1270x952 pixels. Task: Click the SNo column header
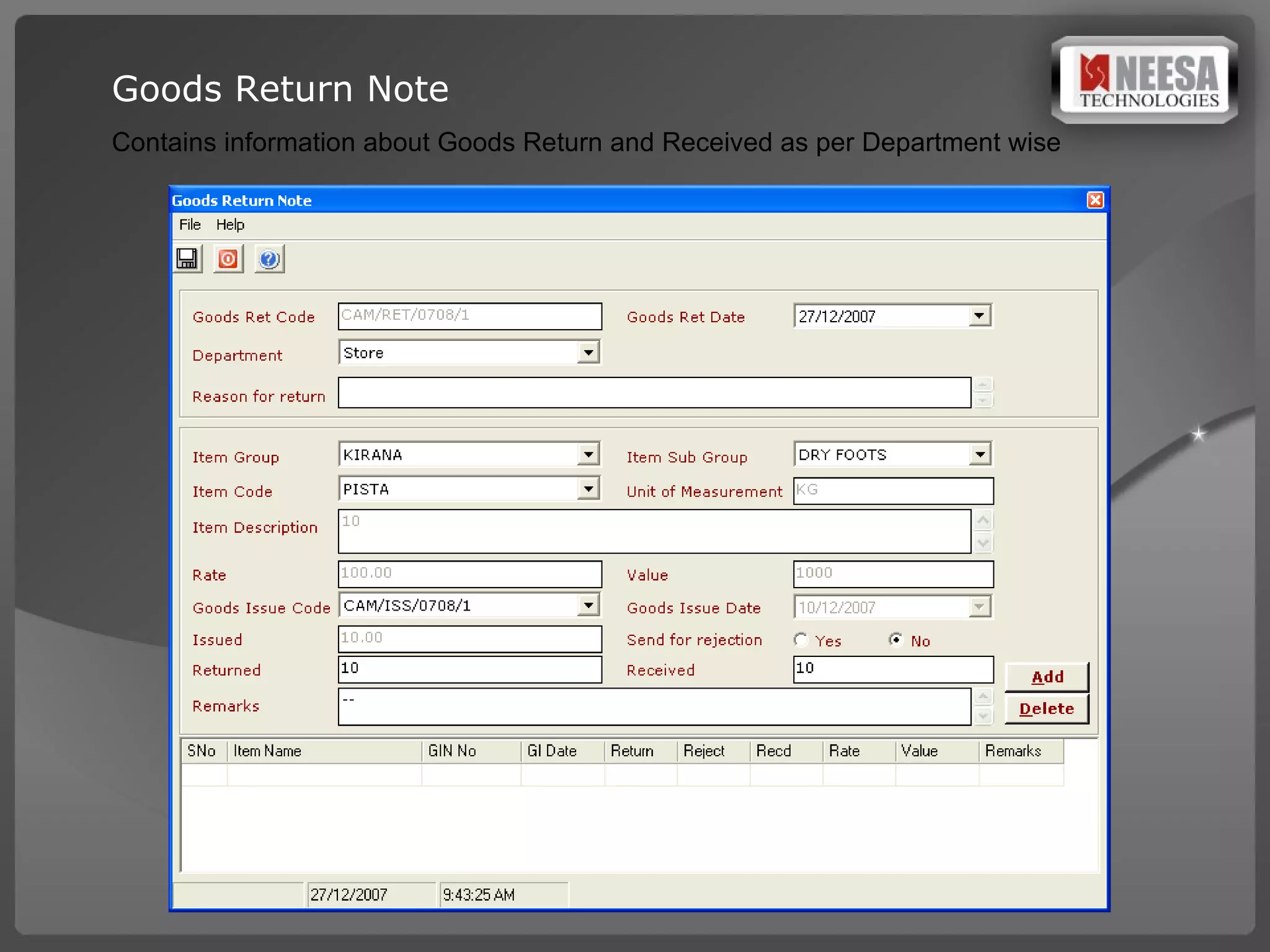[x=204, y=751]
